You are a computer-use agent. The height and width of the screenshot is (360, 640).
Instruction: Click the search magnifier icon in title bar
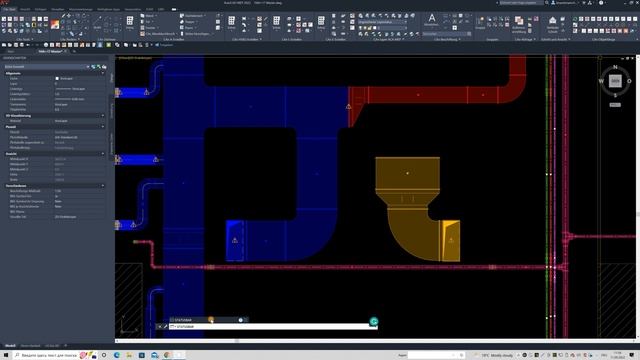click(x=547, y=2)
